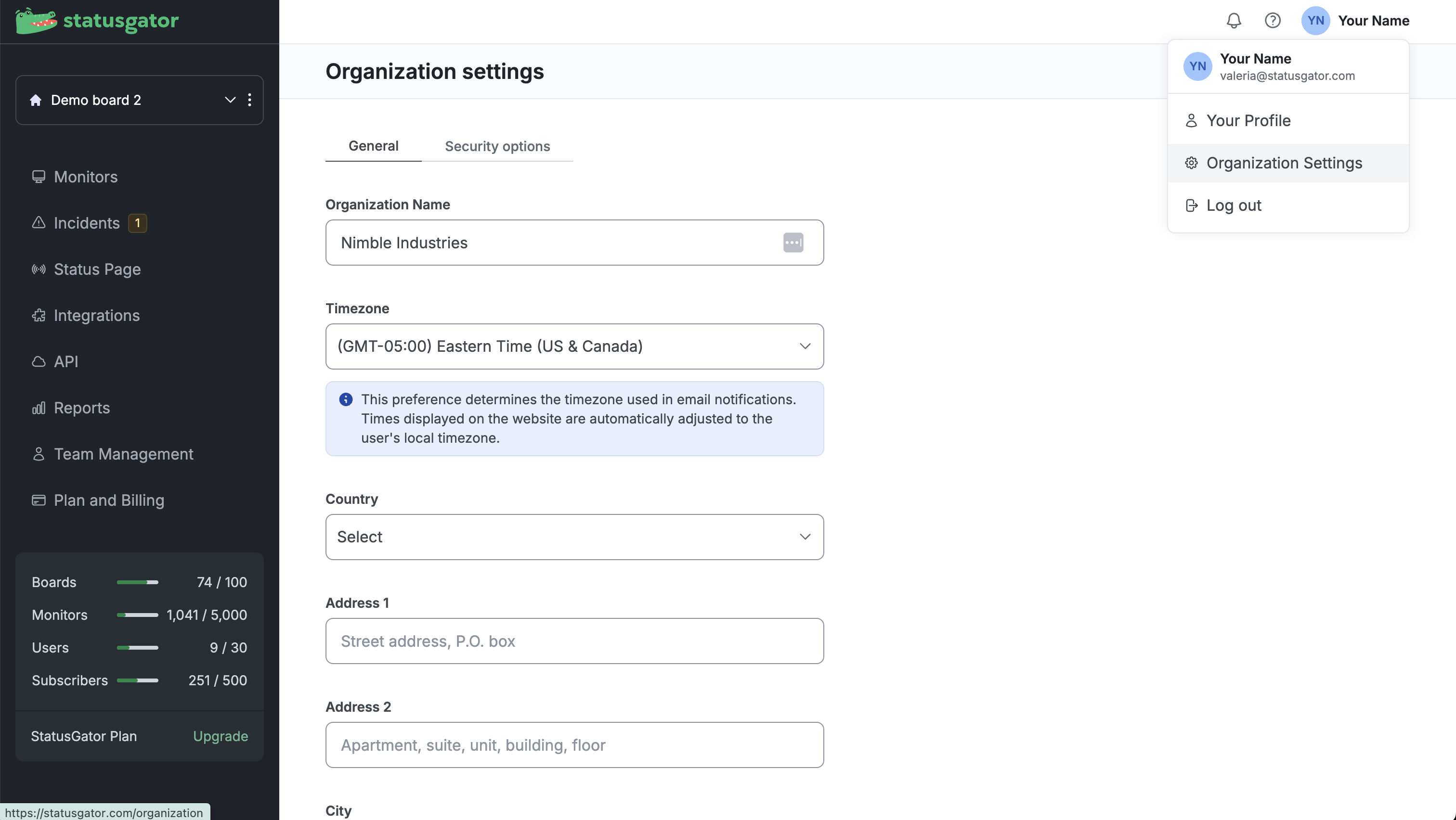This screenshot has height=820, width=1456.
Task: Click the Address 1 input field
Action: (574, 641)
